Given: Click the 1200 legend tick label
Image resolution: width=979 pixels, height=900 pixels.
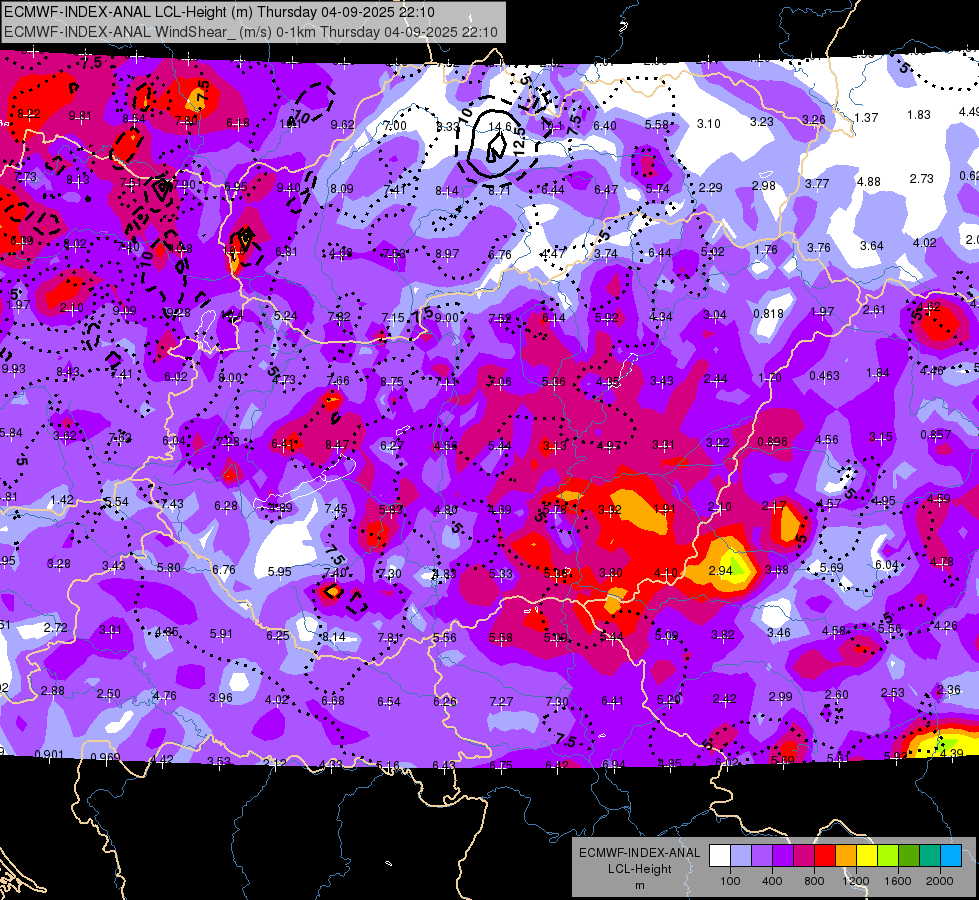Looking at the screenshot, I should 855,881.
